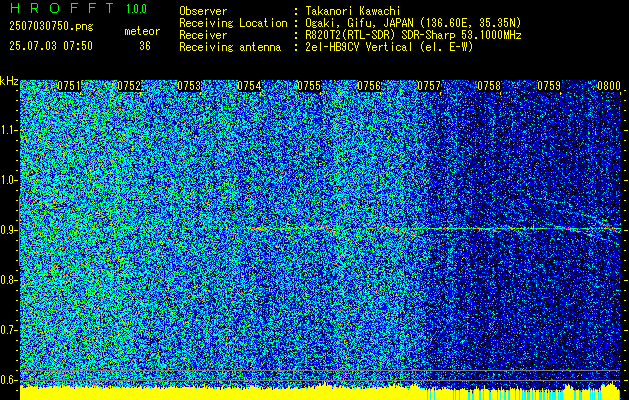Click the 0753 time marker
Image resolution: width=629 pixels, height=400 pixels.
pos(189,86)
